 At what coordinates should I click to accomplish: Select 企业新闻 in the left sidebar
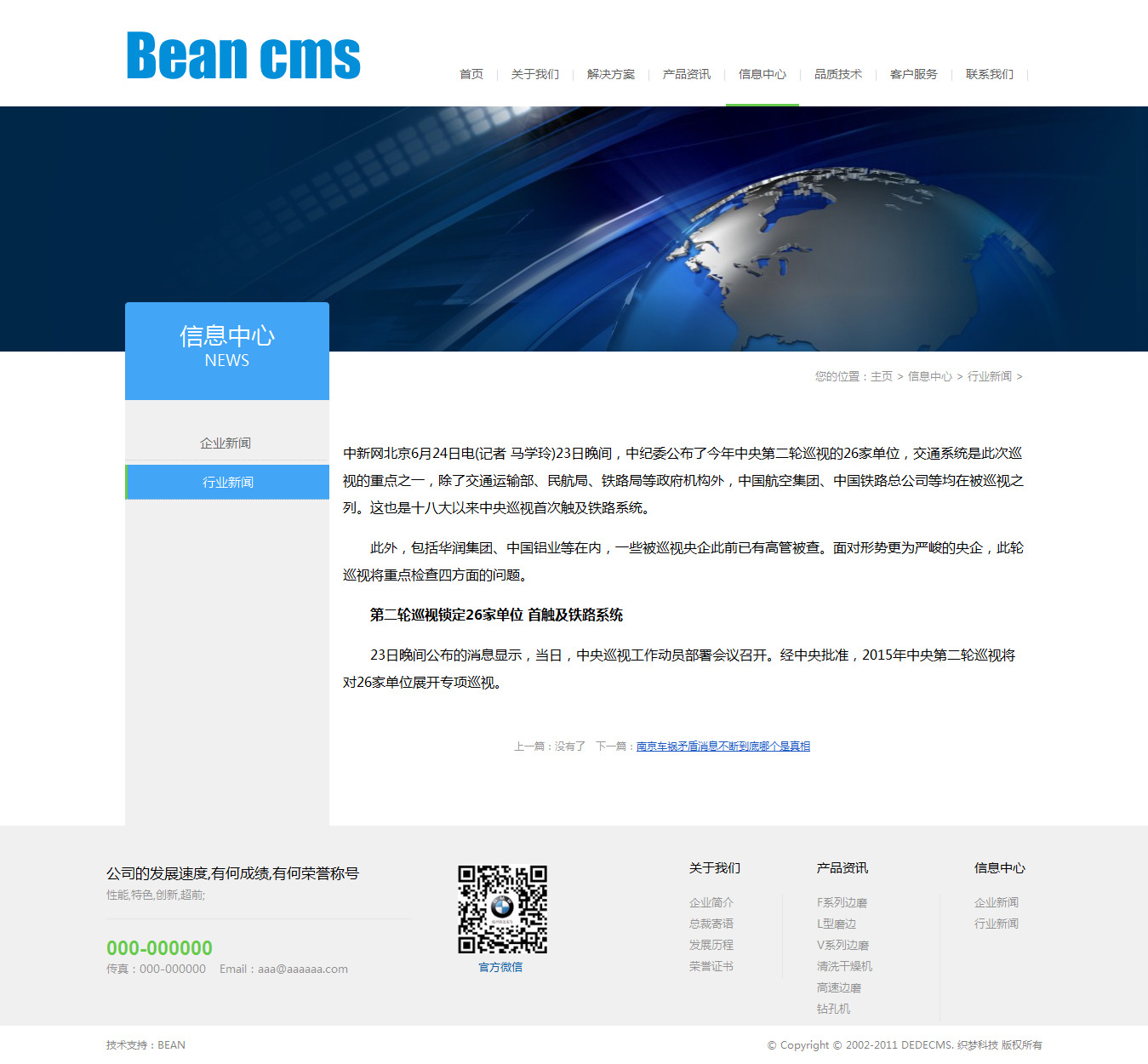point(226,443)
